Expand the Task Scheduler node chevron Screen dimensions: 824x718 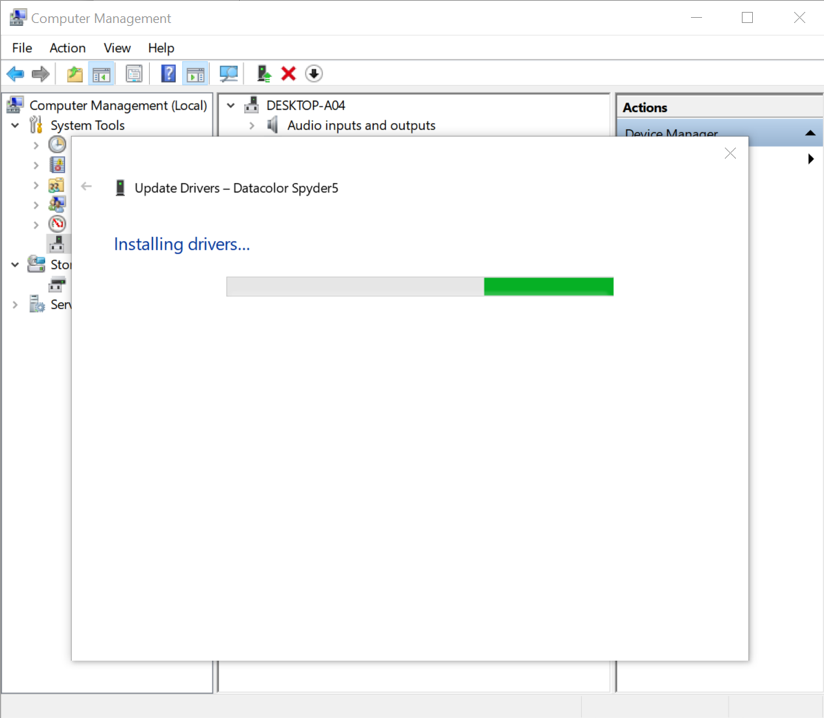36,146
